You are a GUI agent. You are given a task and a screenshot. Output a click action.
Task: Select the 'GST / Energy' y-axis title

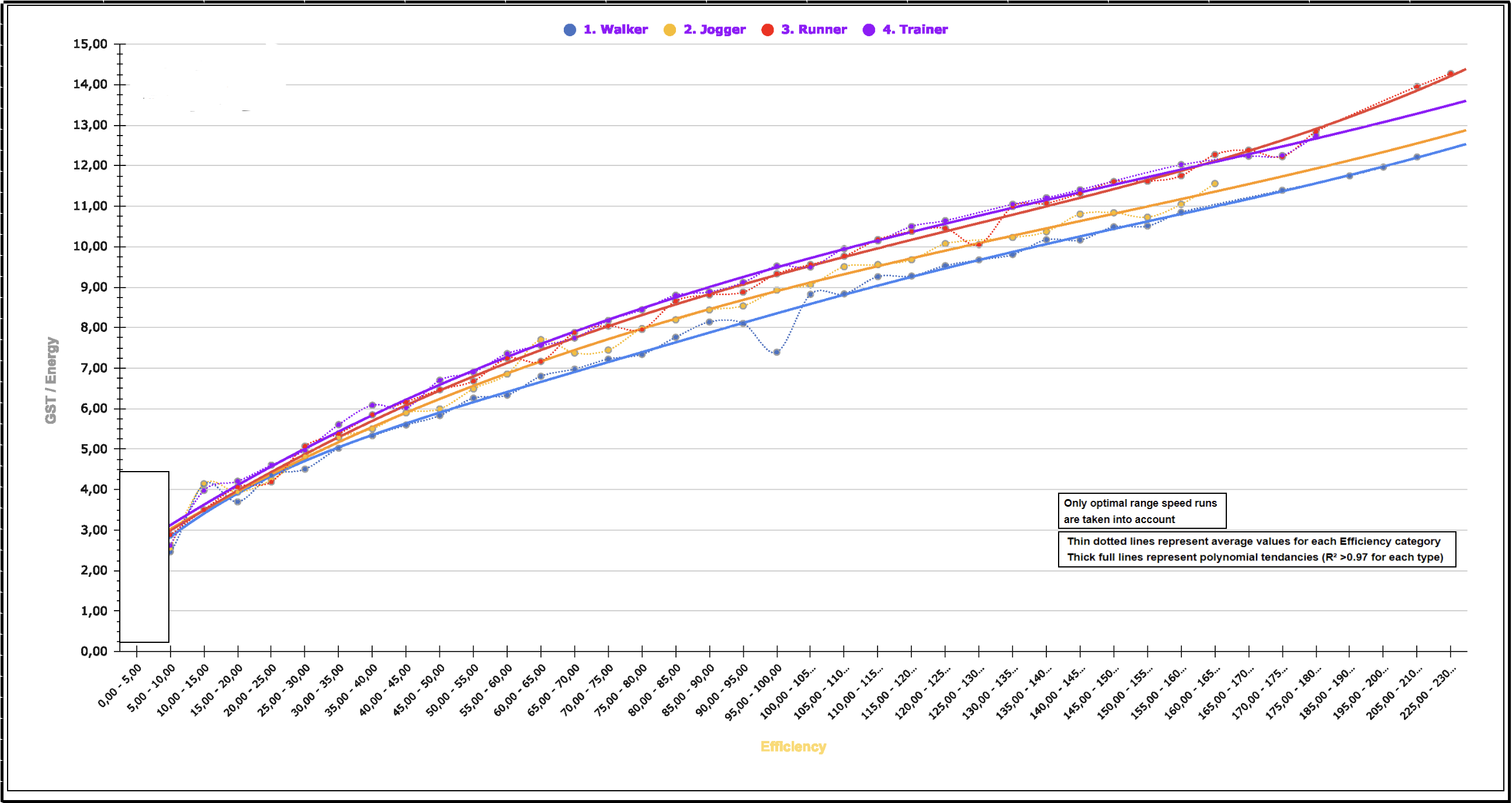[x=51, y=380]
